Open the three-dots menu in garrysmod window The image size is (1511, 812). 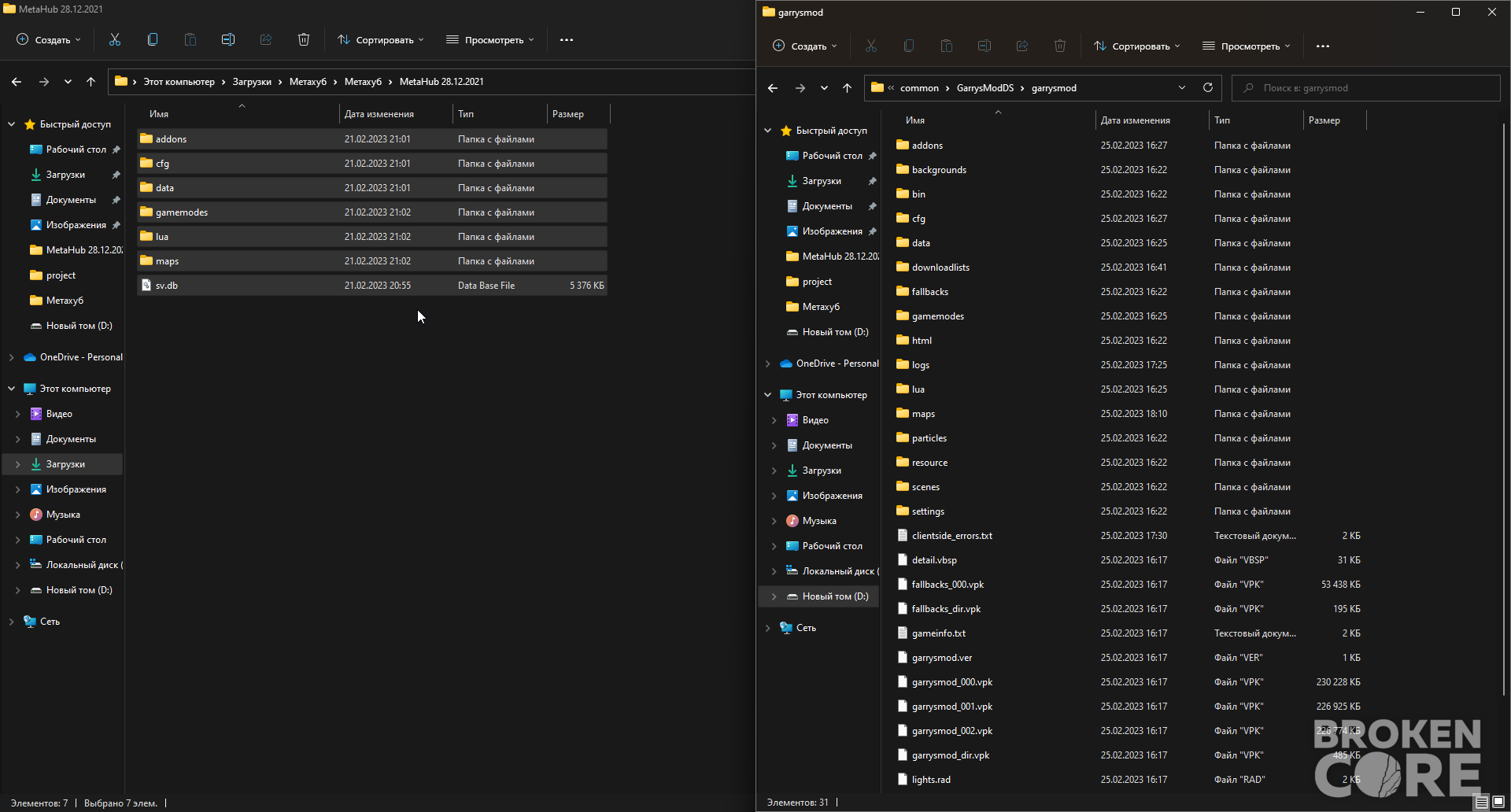tap(1323, 46)
